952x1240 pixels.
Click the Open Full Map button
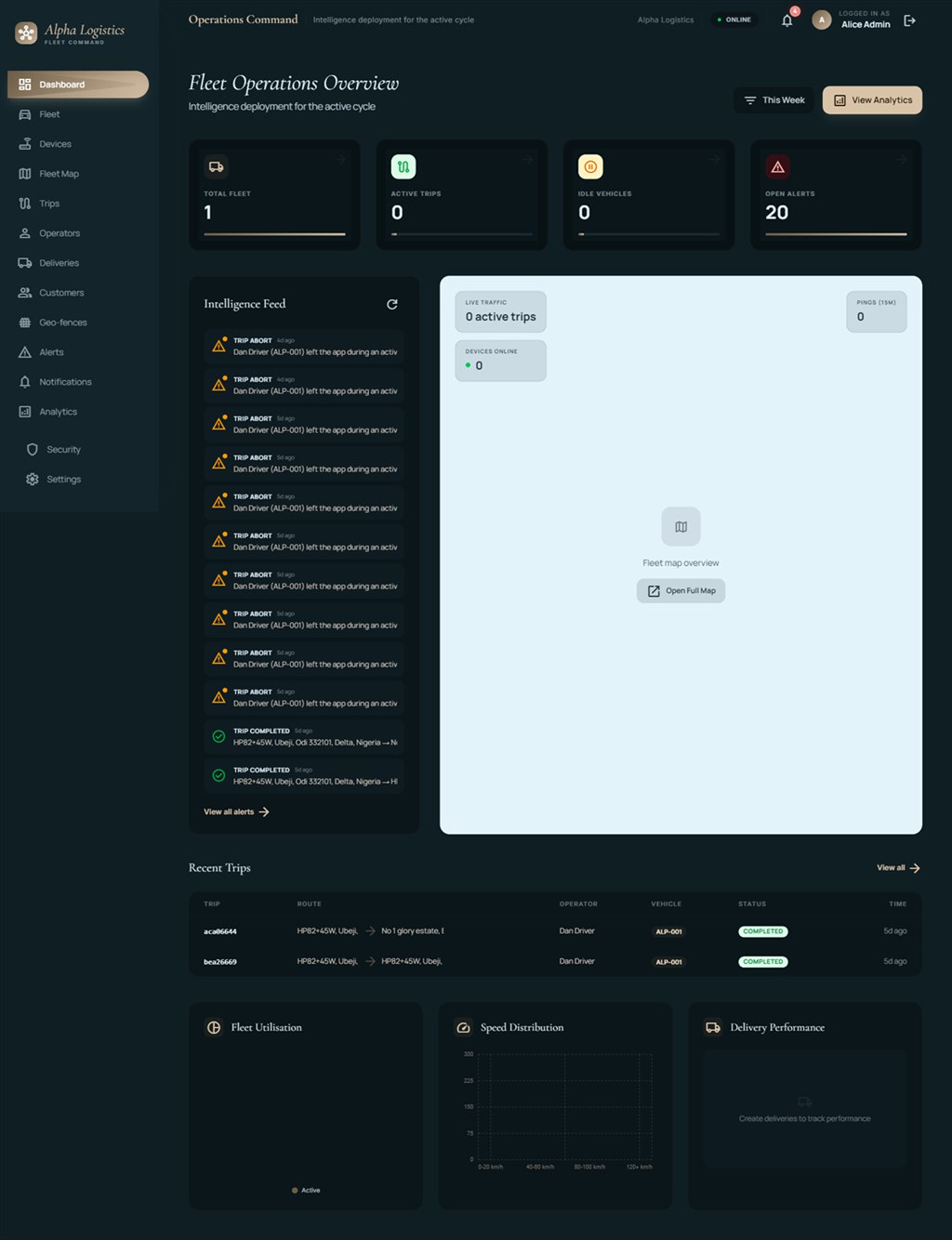point(681,591)
